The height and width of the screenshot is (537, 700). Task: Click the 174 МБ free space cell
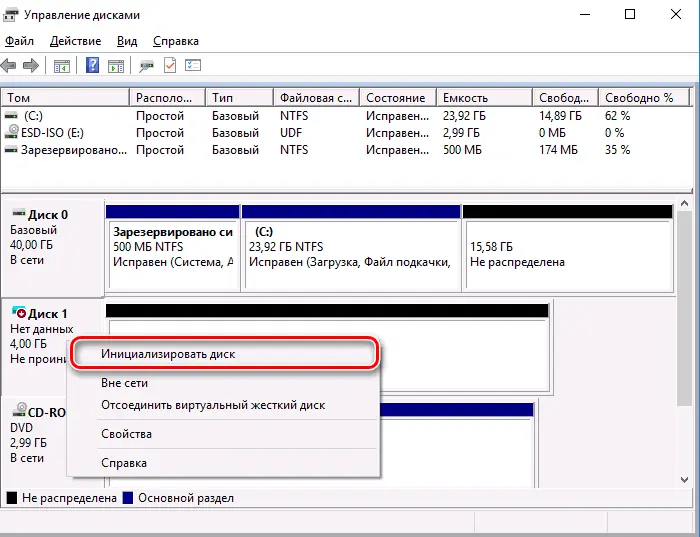pos(558,150)
